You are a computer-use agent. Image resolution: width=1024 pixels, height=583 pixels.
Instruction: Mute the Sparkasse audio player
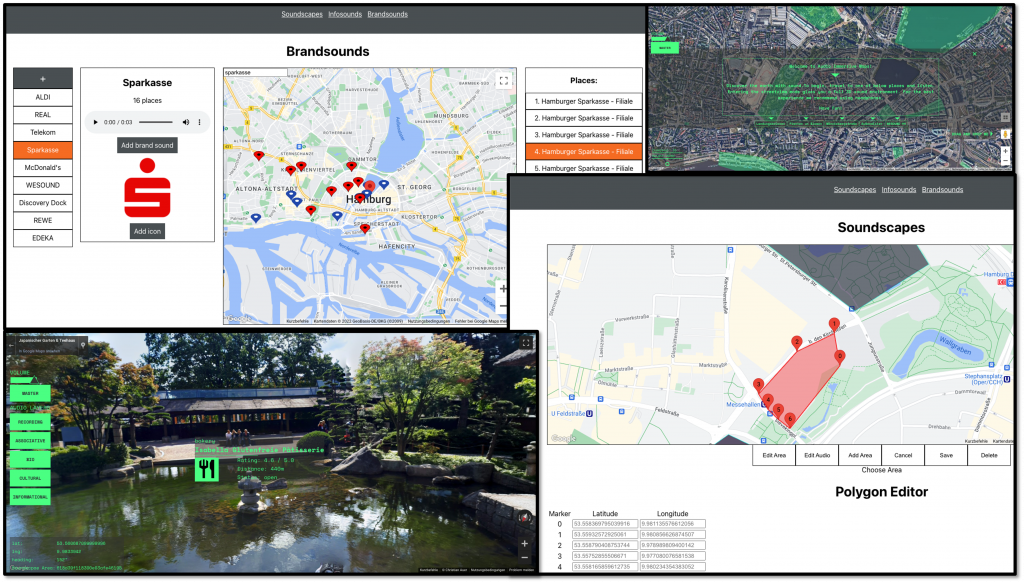click(185, 122)
